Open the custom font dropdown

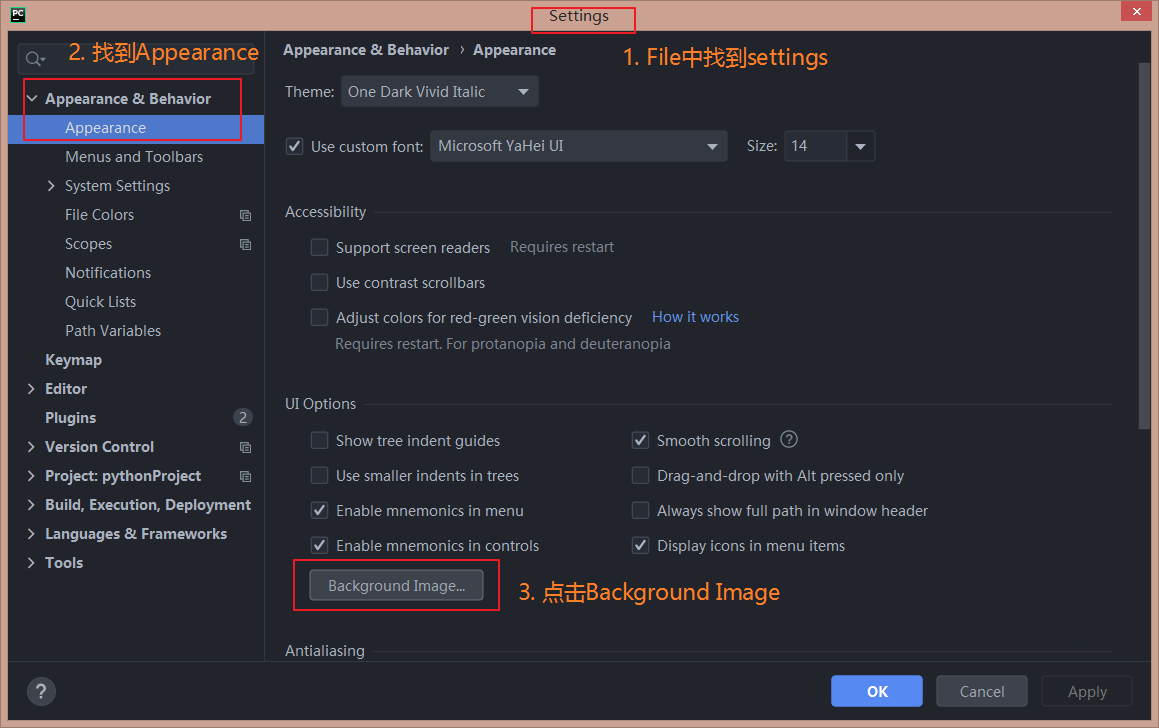[x=579, y=146]
